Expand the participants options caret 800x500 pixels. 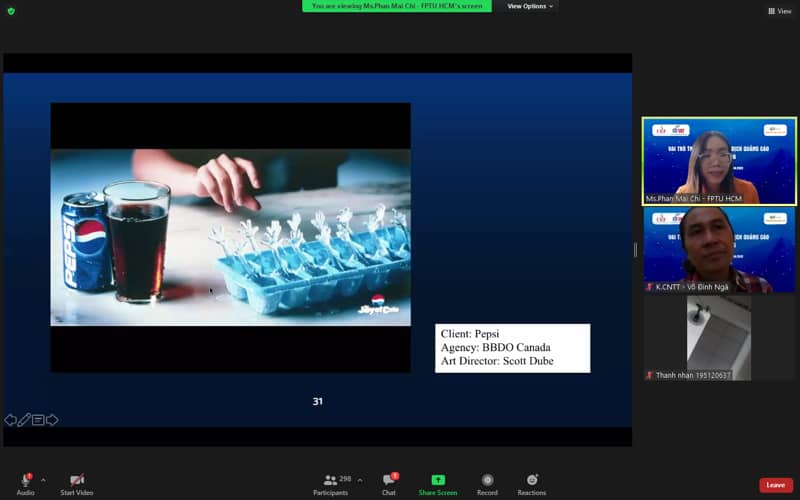pyautogui.click(x=360, y=480)
